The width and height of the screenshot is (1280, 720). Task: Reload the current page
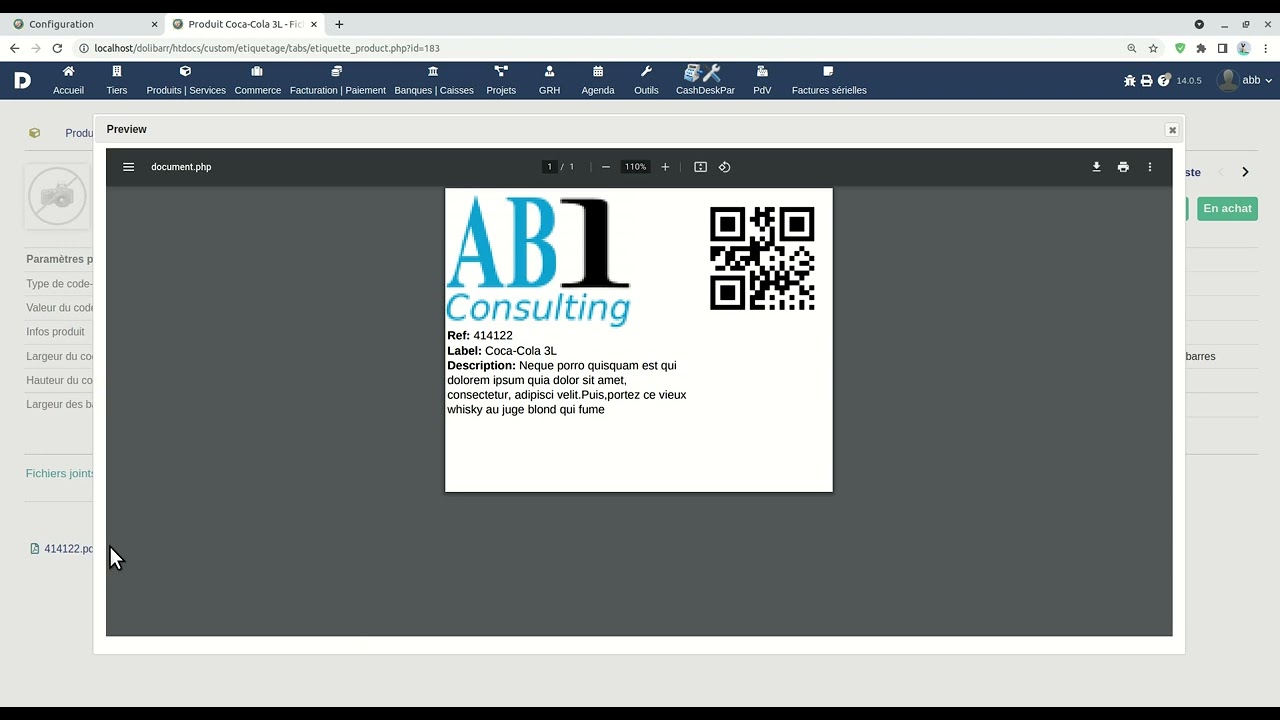(57, 48)
